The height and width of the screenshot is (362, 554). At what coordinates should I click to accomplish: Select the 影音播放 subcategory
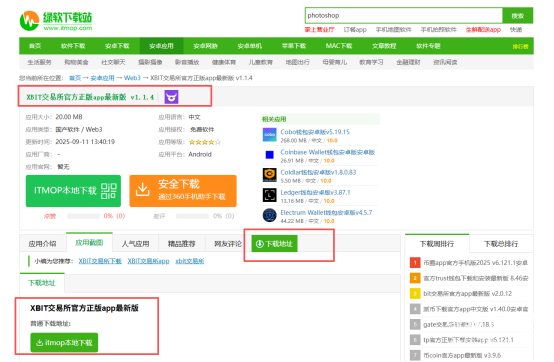click(187, 62)
